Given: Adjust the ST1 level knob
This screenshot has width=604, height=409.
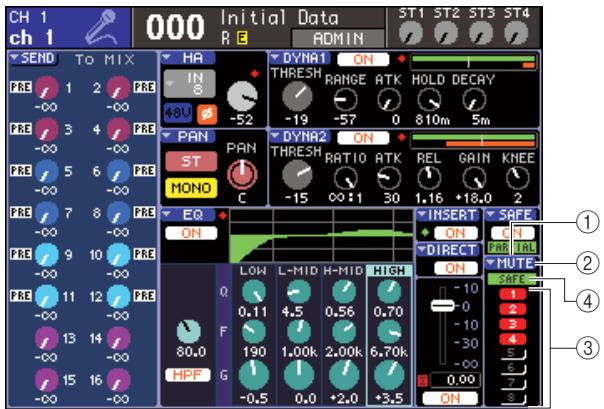Looking at the screenshot, I should [411, 33].
